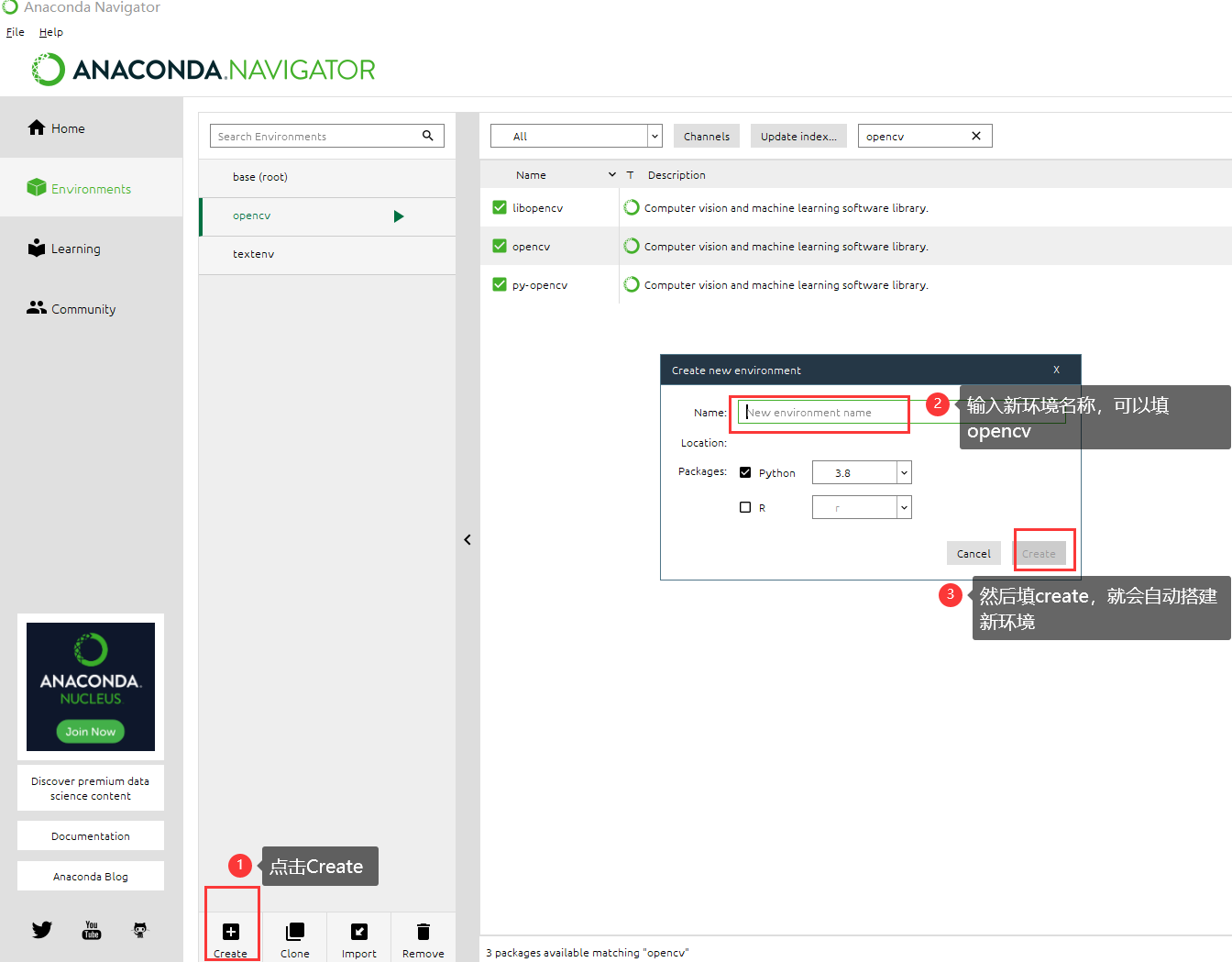Click the Anaconda Navigator logo
This screenshot has width=1232, height=962.
point(203,70)
